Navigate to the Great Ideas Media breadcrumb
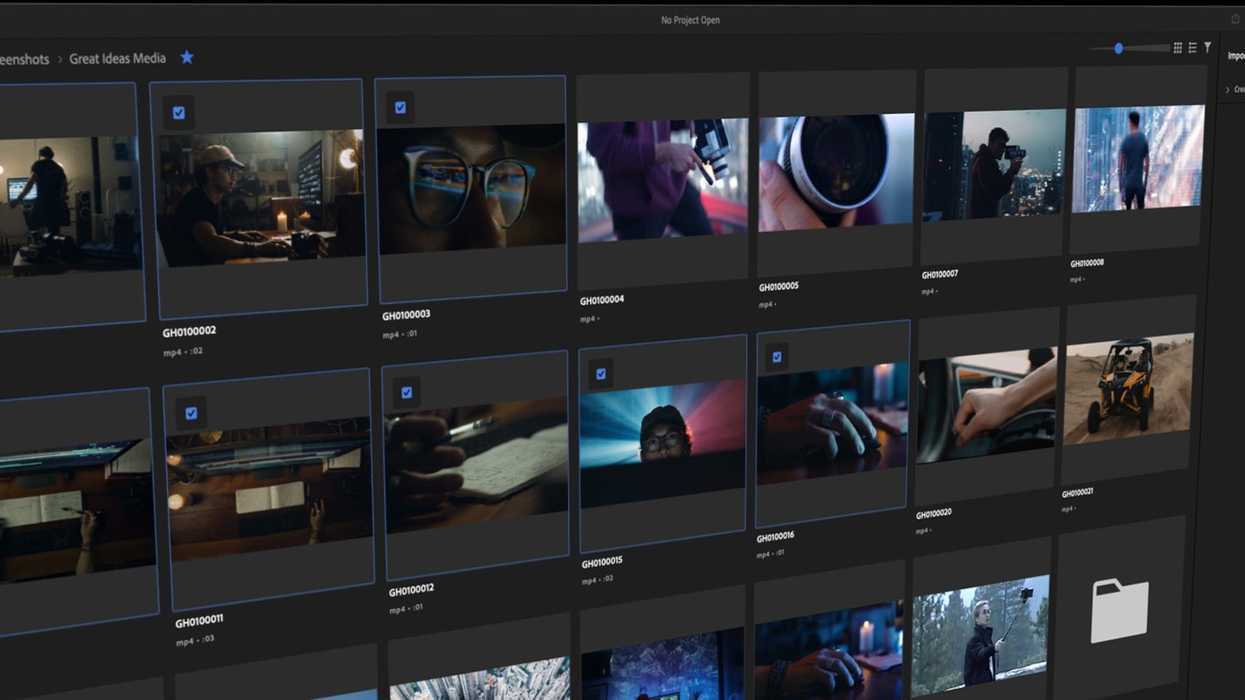 coord(118,59)
